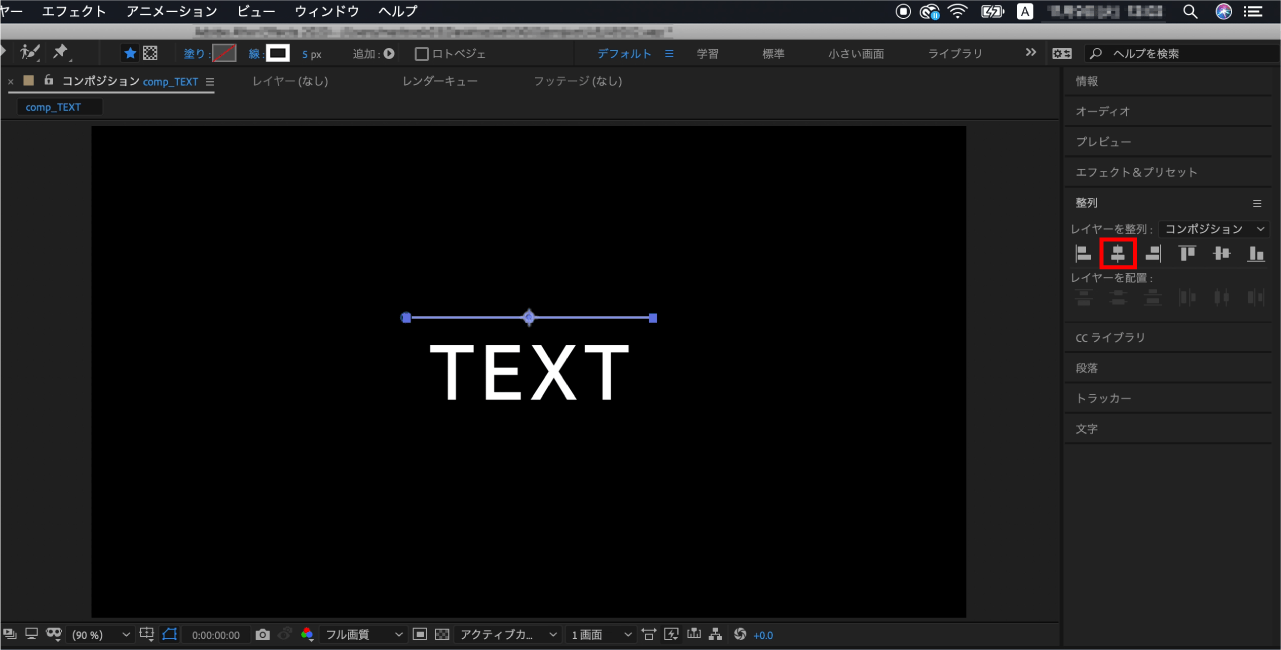
Task: Open the フッテージ (なし) panel tab
Action: tap(577, 81)
